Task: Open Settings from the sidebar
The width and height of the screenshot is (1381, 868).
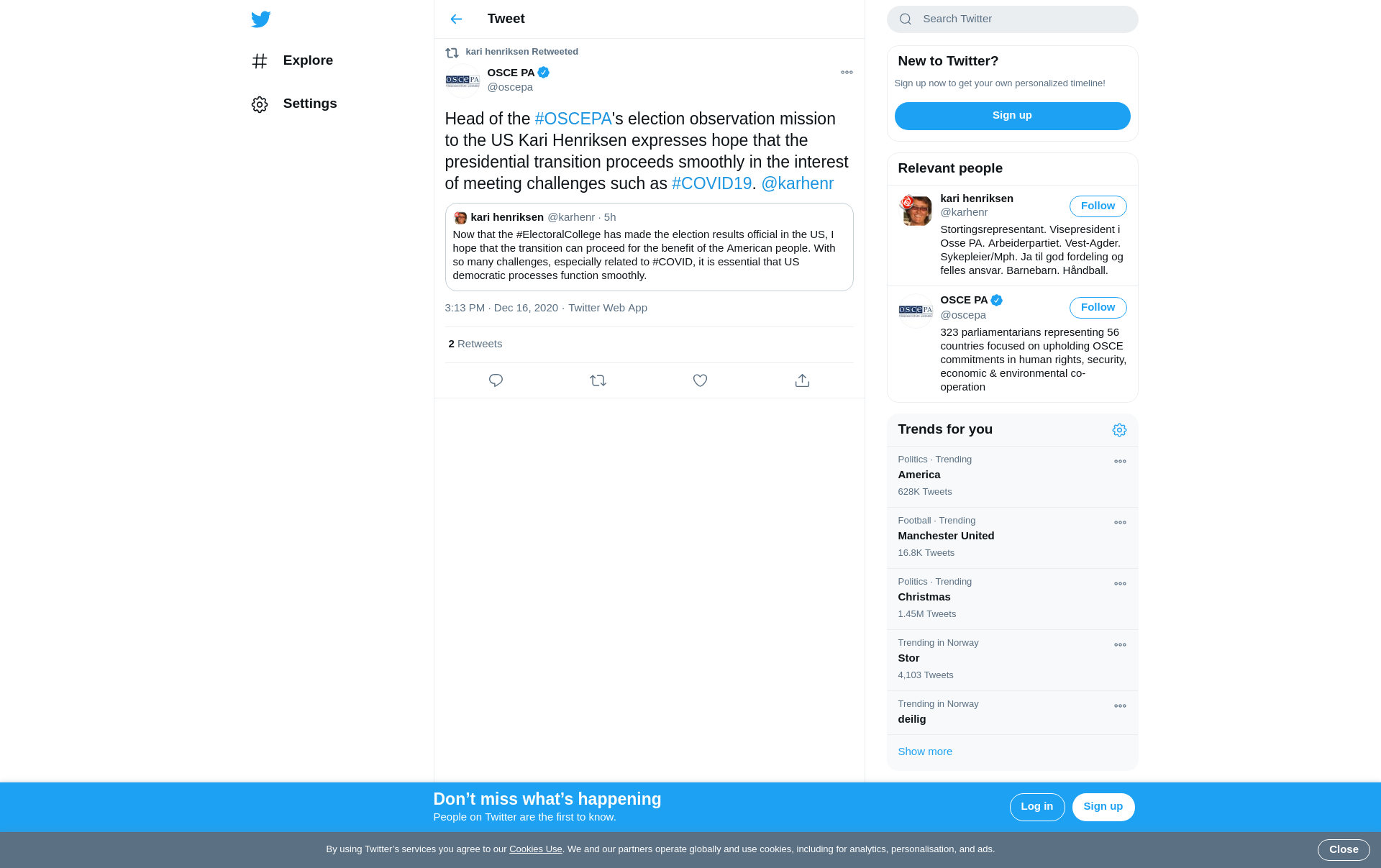Action: 294,104
